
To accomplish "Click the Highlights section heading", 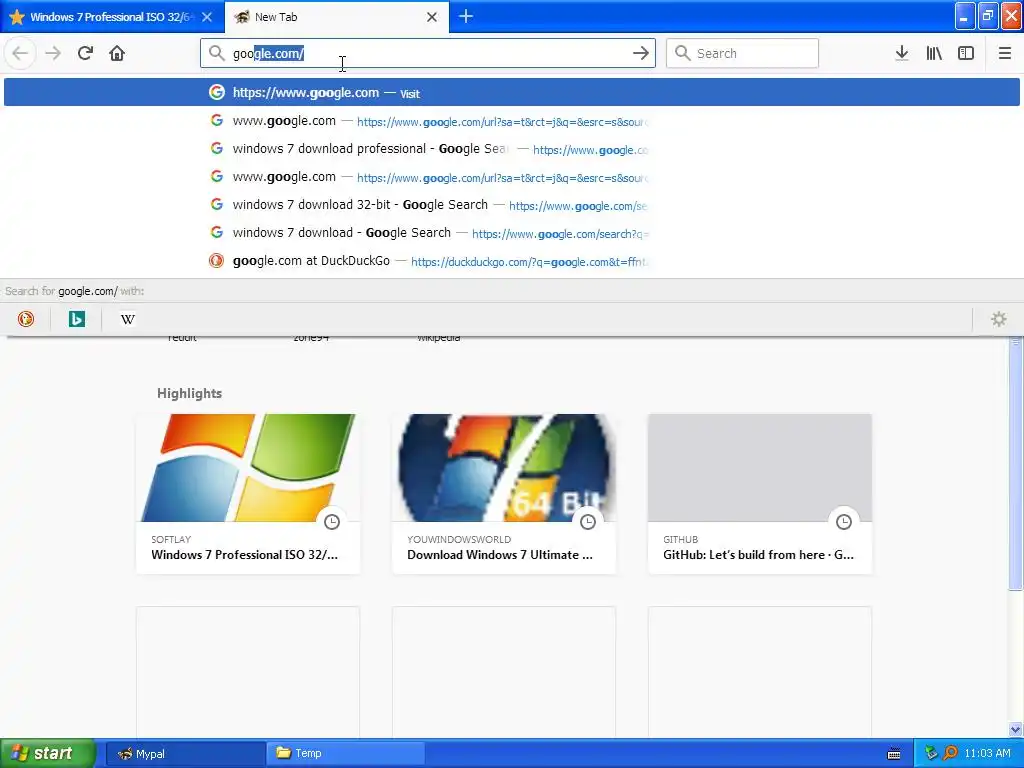I will tap(189, 393).
